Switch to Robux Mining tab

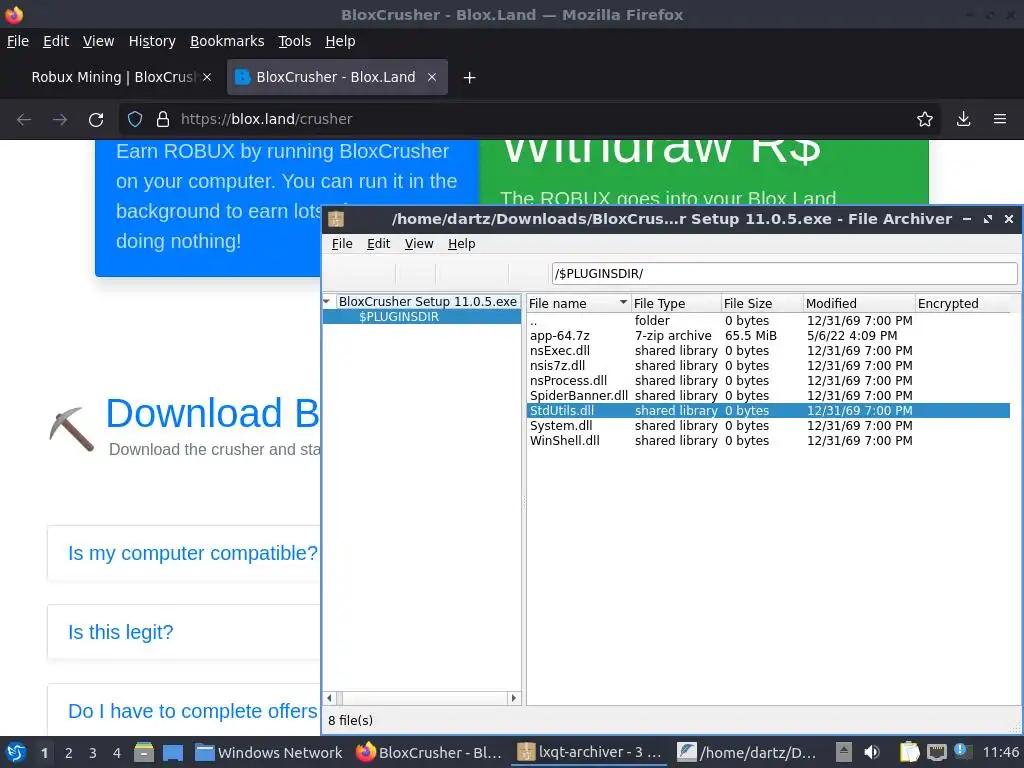pos(112,77)
